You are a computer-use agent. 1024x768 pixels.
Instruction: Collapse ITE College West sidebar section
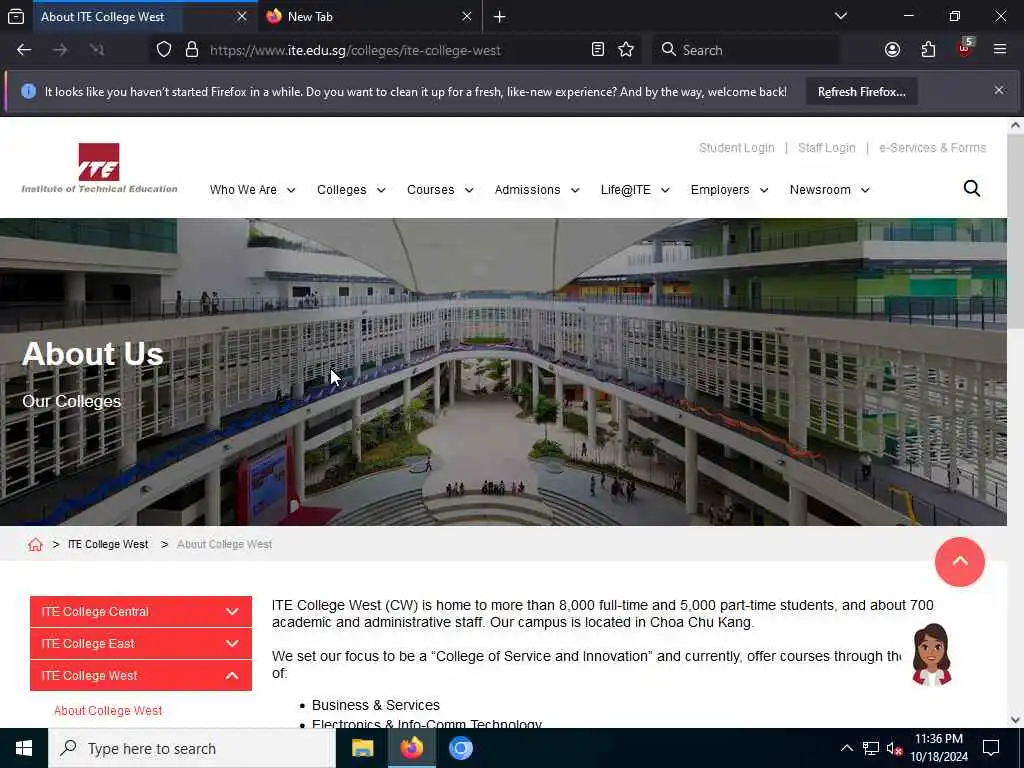pos(140,675)
